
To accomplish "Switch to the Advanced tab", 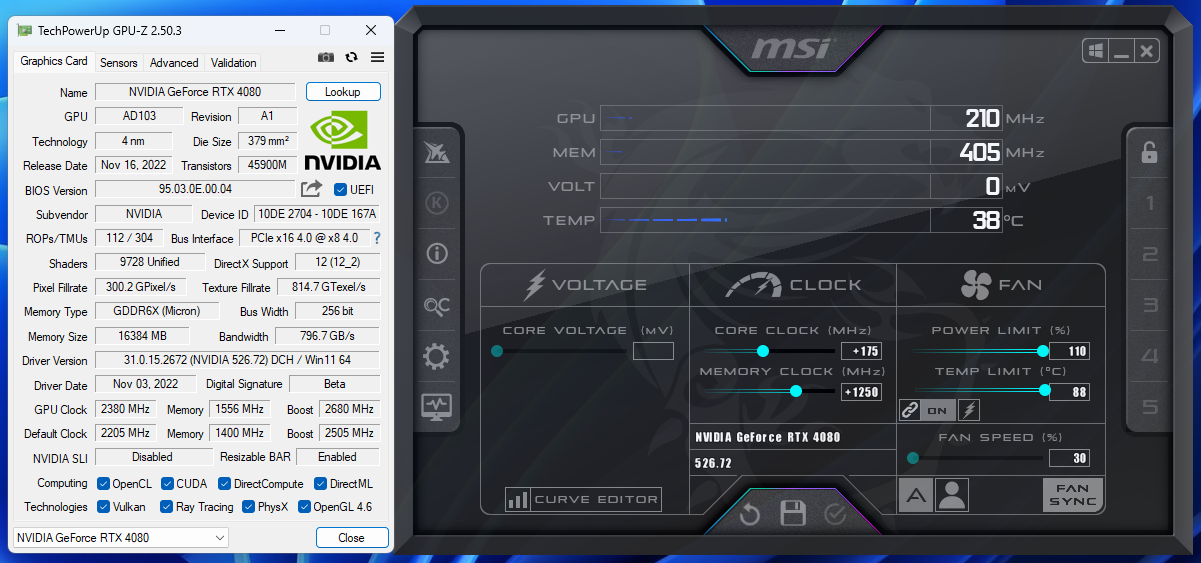I will point(174,62).
